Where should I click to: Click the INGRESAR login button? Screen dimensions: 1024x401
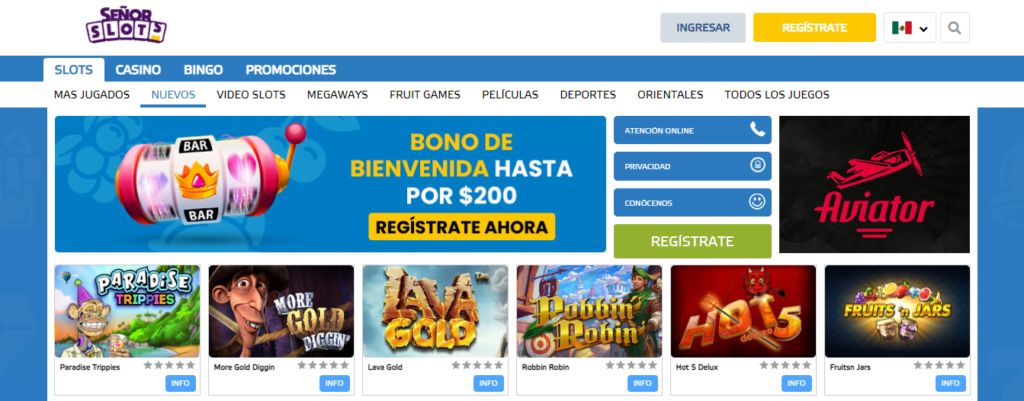point(703,28)
